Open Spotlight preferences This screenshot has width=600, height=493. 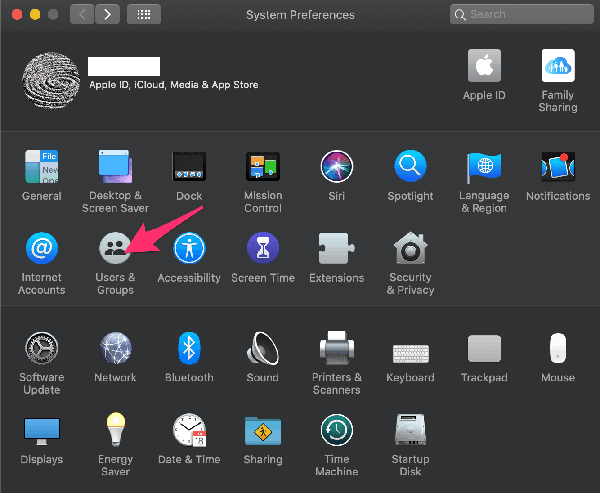(410, 167)
